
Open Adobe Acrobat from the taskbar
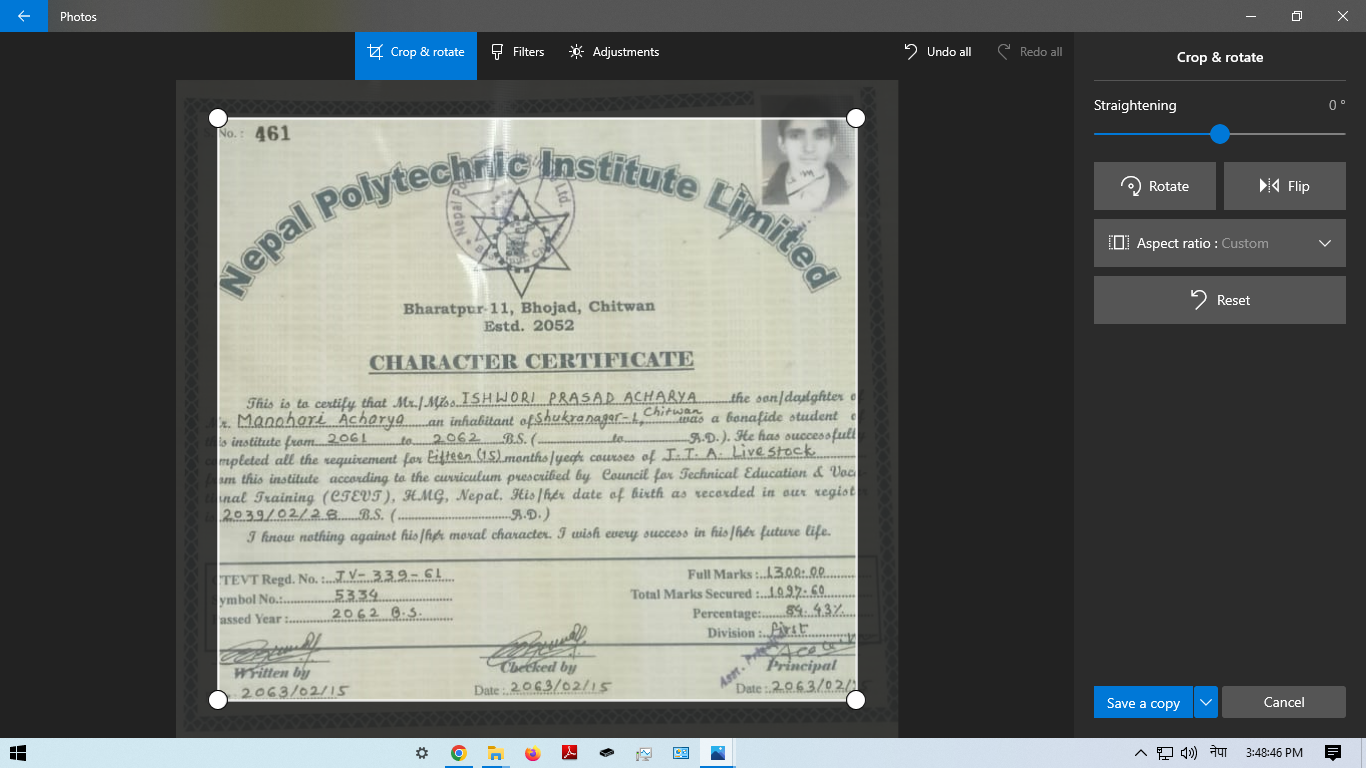(569, 753)
